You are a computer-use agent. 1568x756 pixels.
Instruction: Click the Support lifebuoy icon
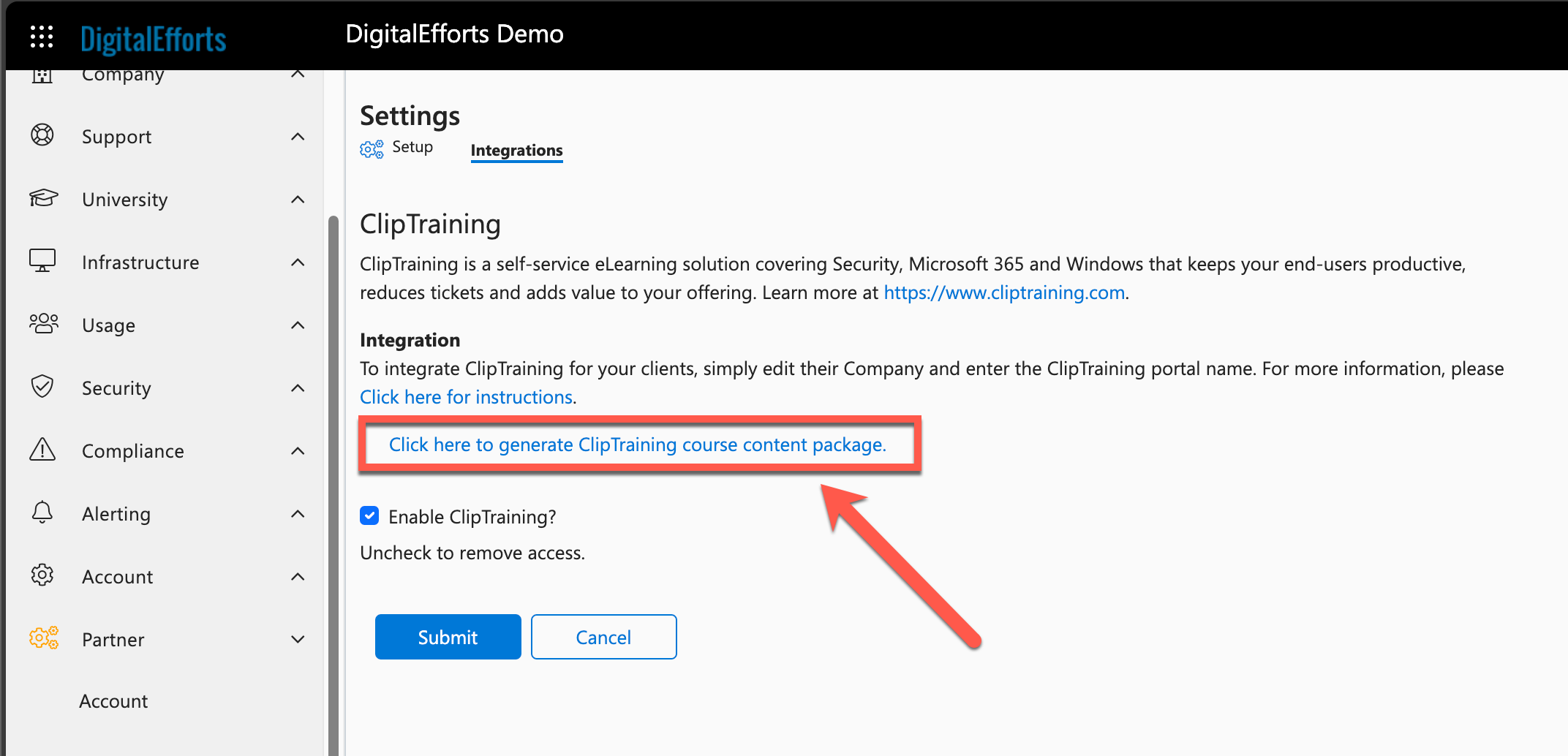pyautogui.click(x=42, y=135)
